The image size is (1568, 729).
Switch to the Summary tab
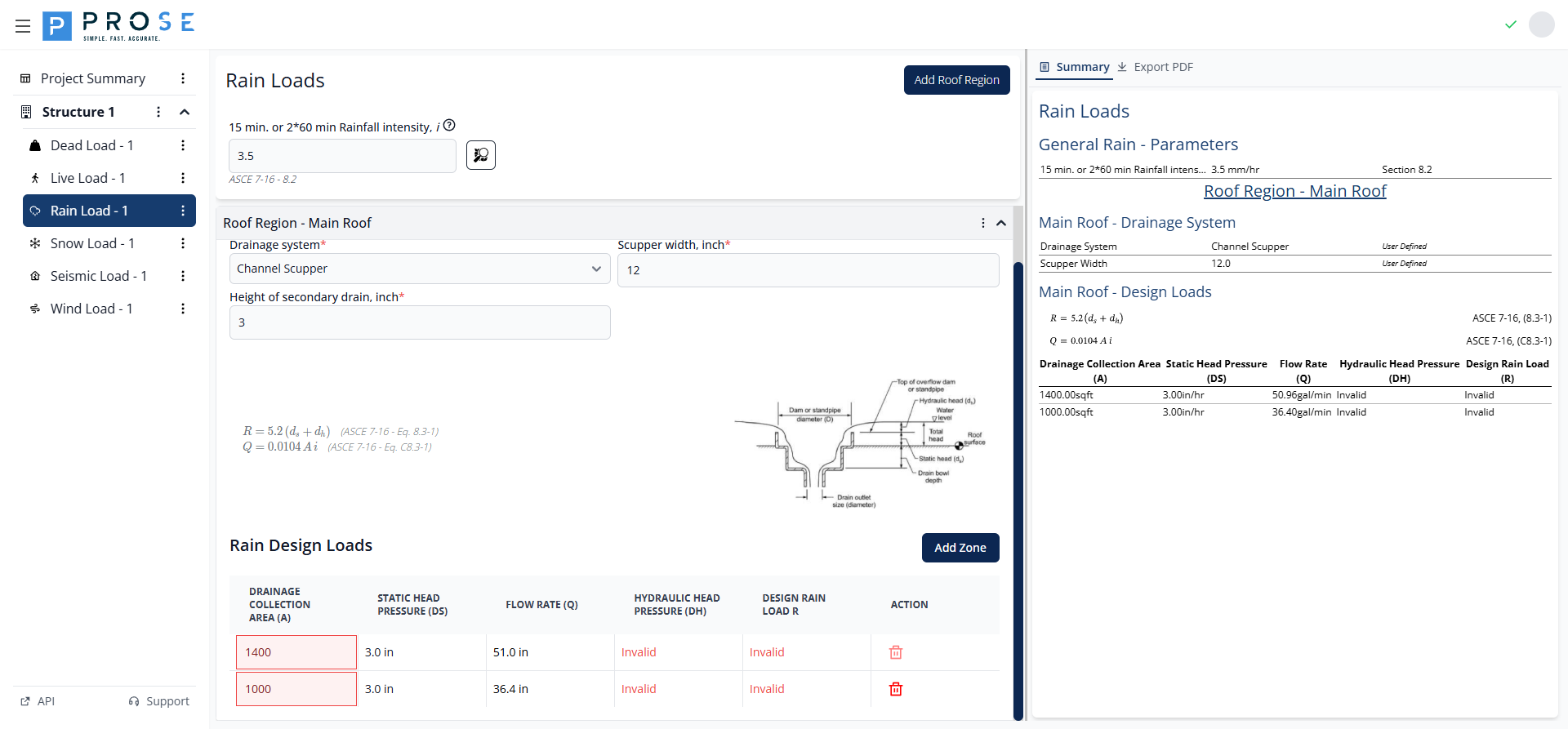tap(1074, 67)
